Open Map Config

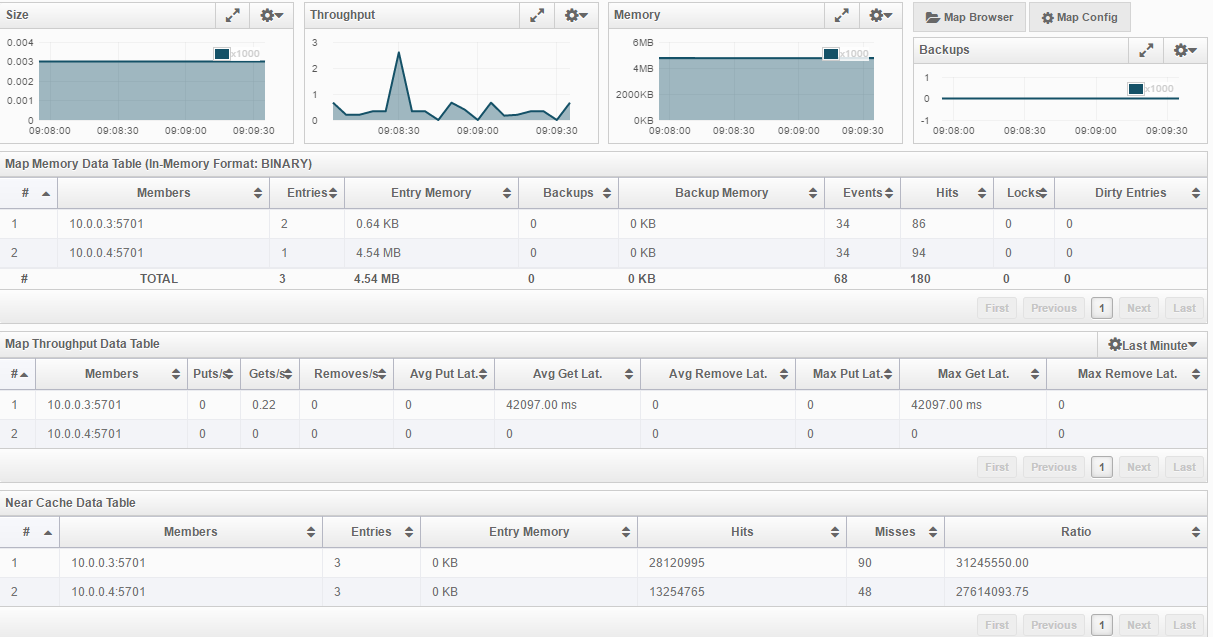1080,17
